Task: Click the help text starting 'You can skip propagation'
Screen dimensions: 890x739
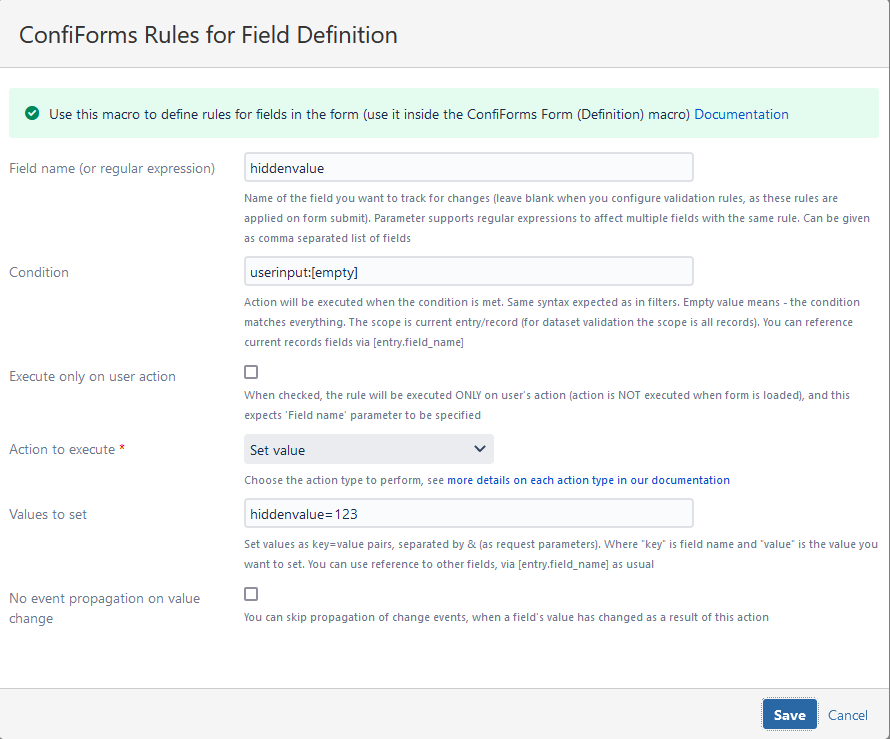Action: click(x=506, y=617)
